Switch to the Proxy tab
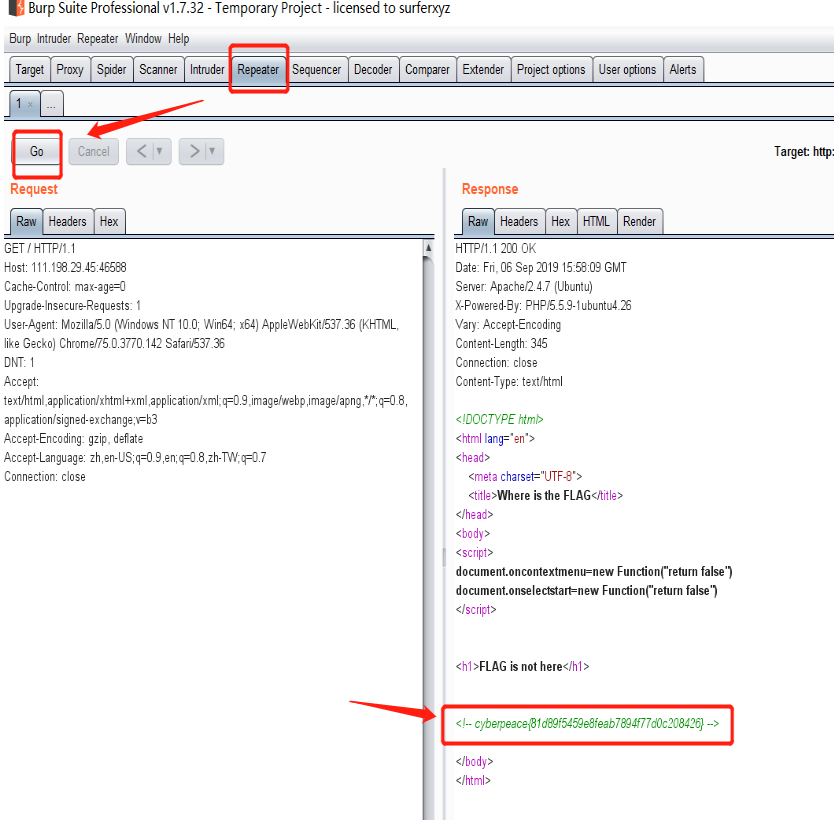Viewport: 834px width, 820px height. coord(70,70)
